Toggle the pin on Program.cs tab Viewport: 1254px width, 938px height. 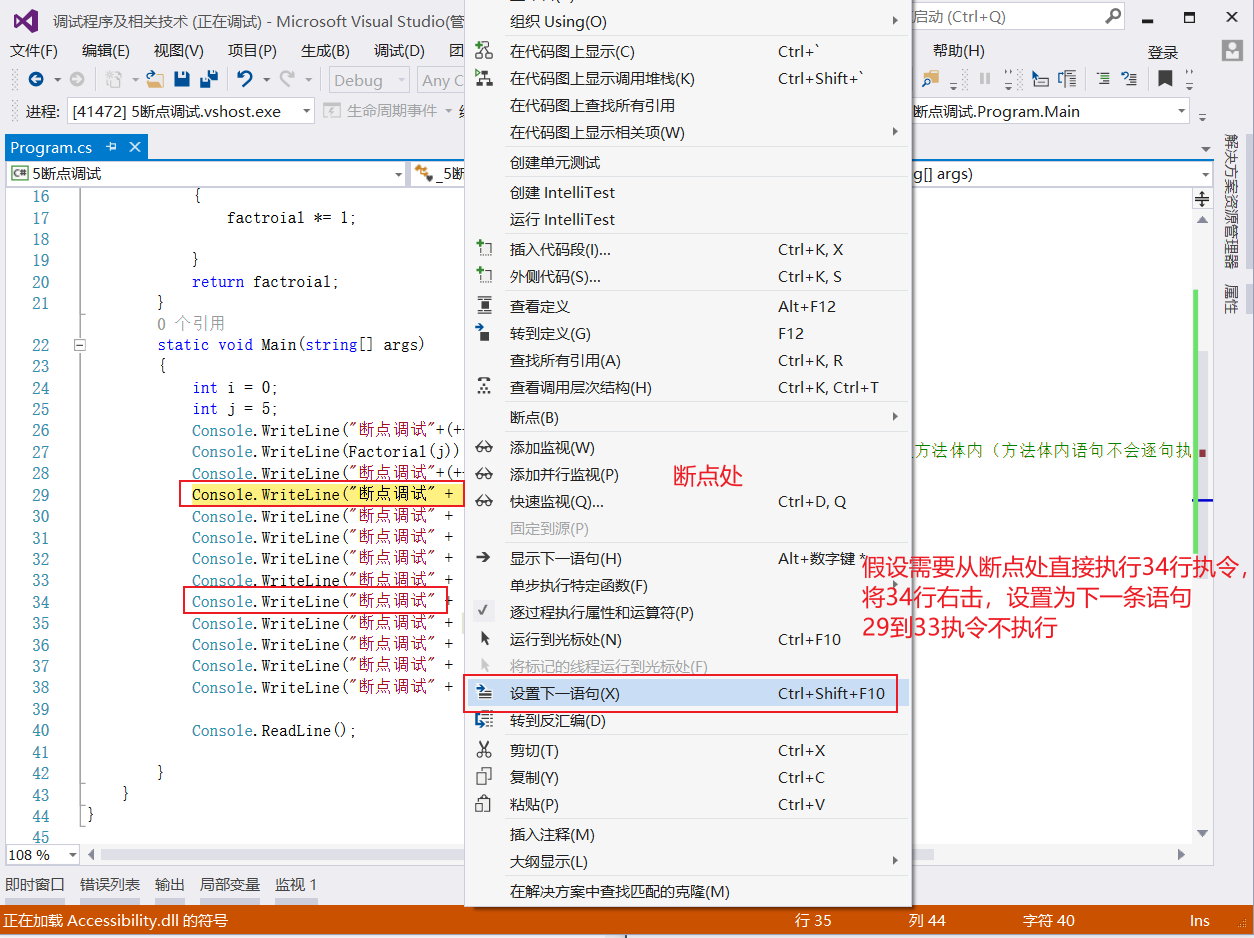[111, 147]
